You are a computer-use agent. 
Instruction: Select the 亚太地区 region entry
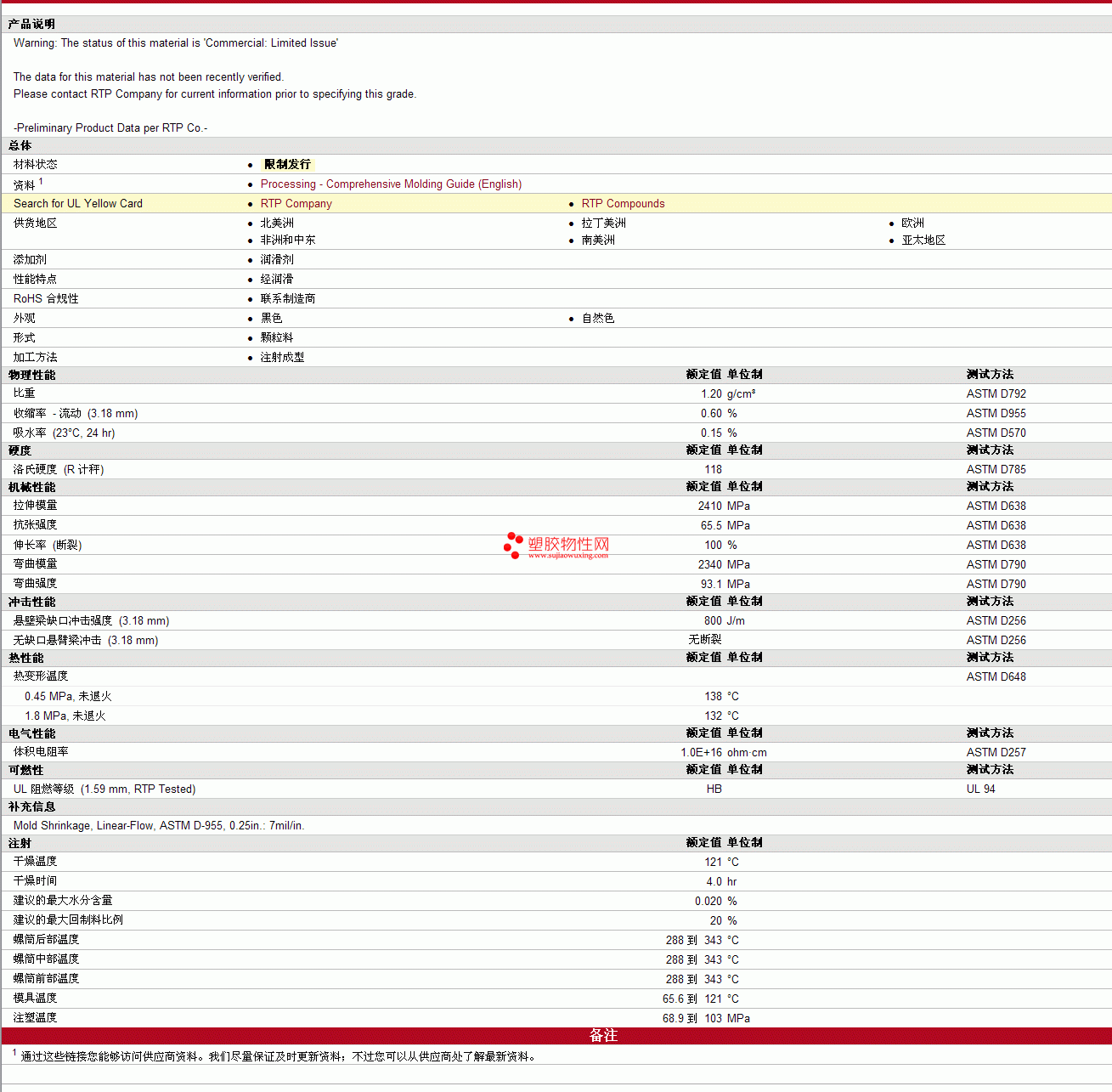[923, 240]
